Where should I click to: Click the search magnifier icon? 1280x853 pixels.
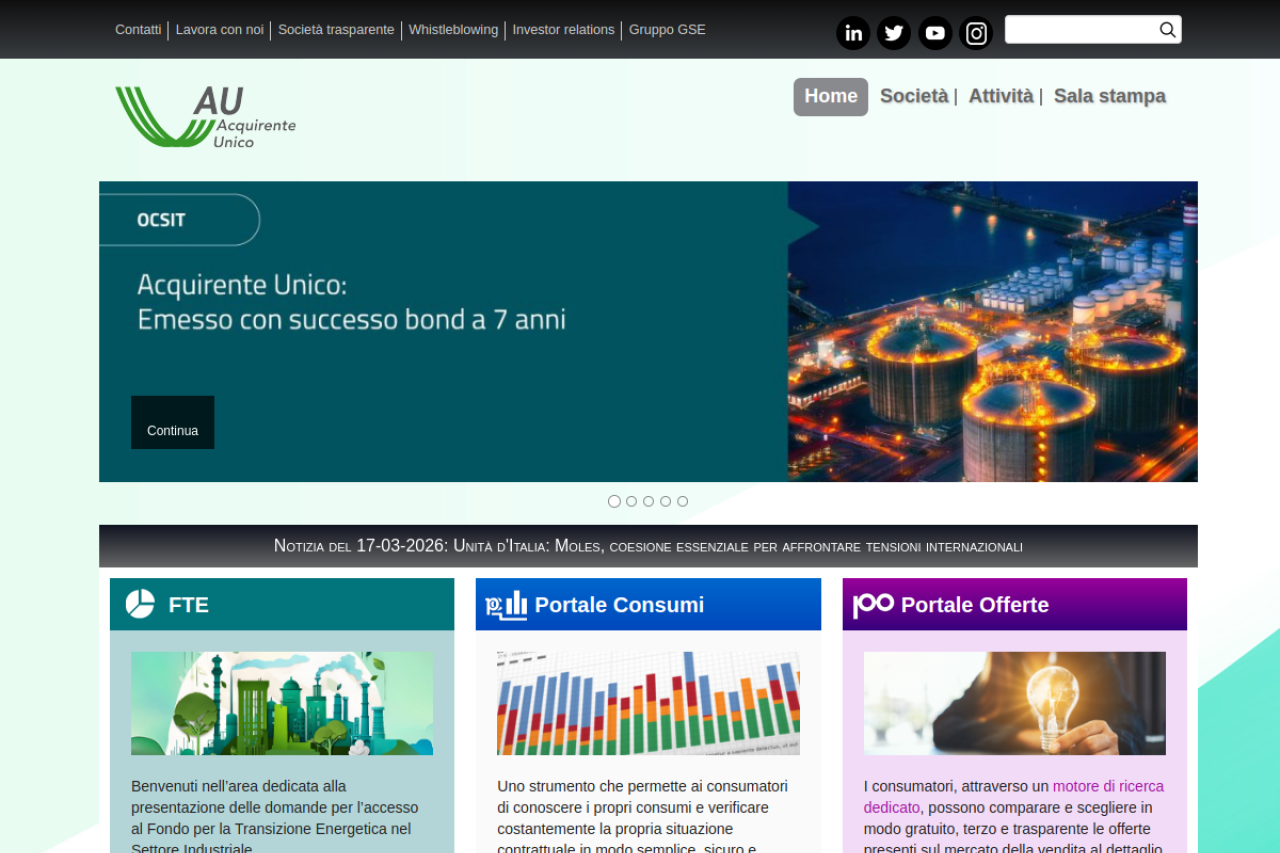1167,30
